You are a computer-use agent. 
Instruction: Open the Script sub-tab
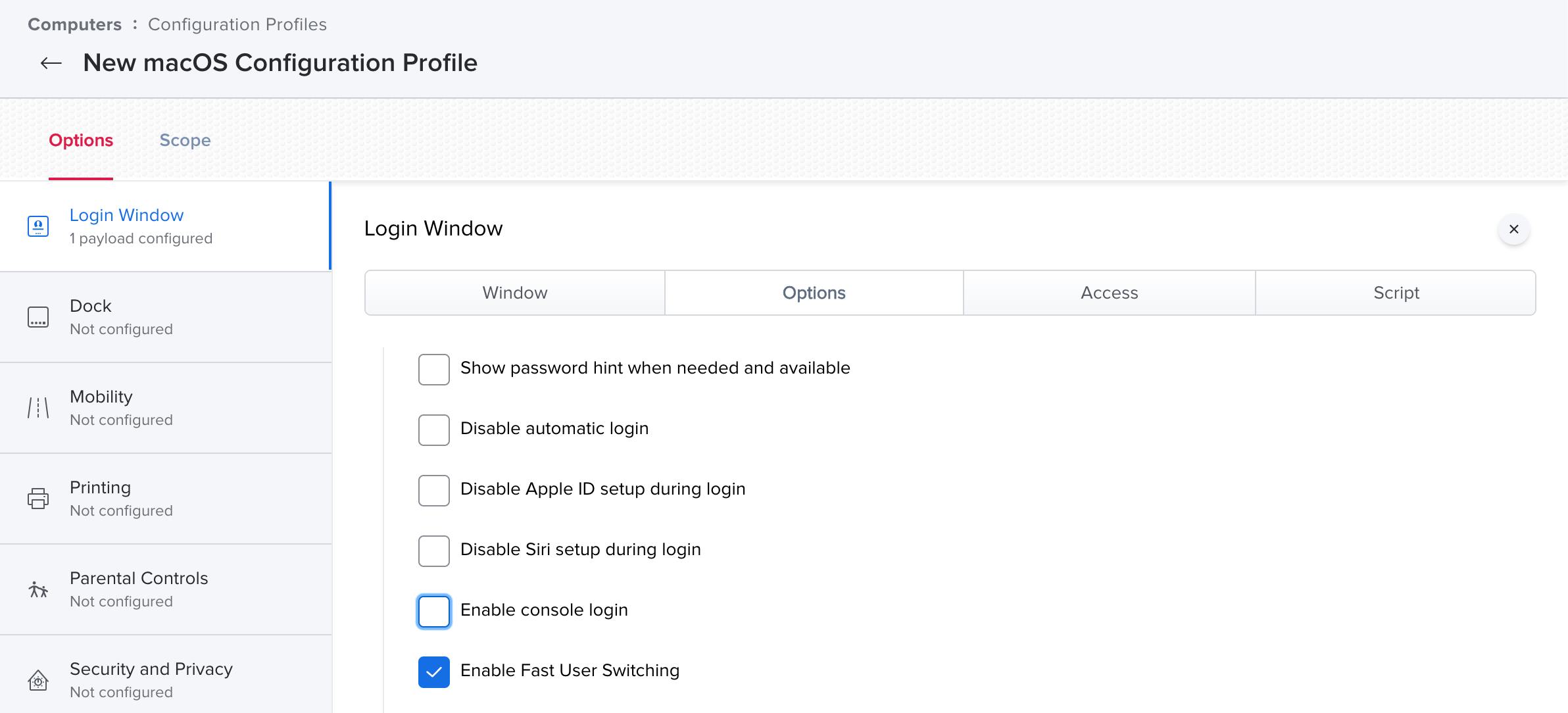(x=1396, y=293)
